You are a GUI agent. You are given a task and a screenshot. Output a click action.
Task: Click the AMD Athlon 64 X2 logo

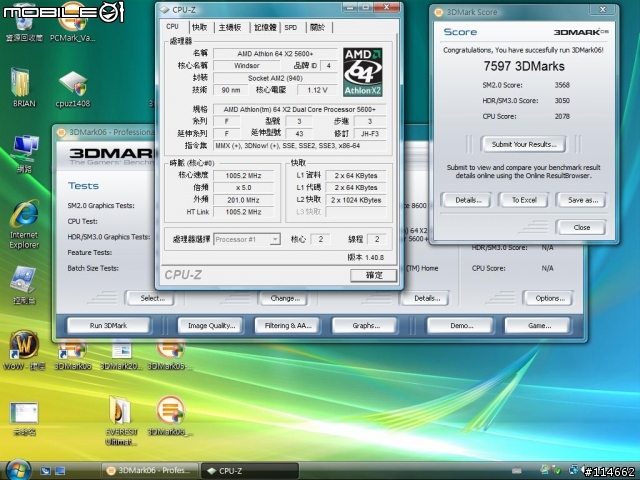362,72
